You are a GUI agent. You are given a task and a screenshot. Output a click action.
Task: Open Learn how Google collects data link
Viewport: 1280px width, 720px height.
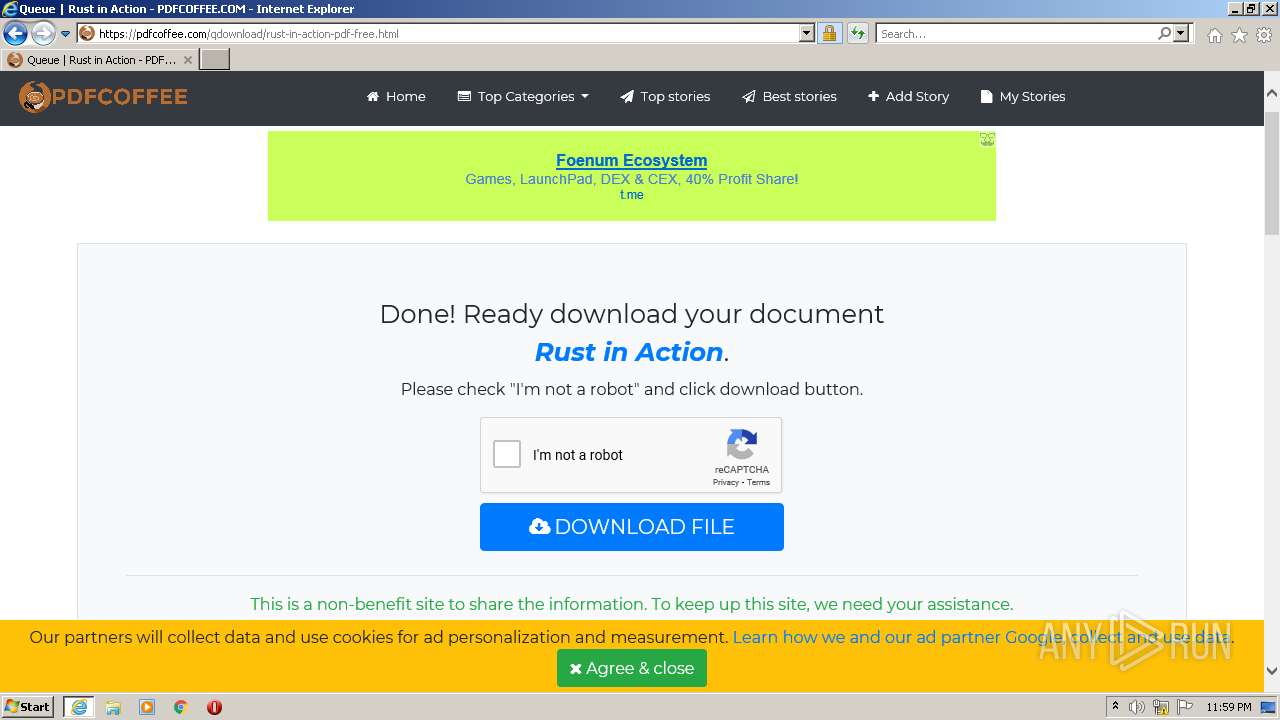pos(982,637)
